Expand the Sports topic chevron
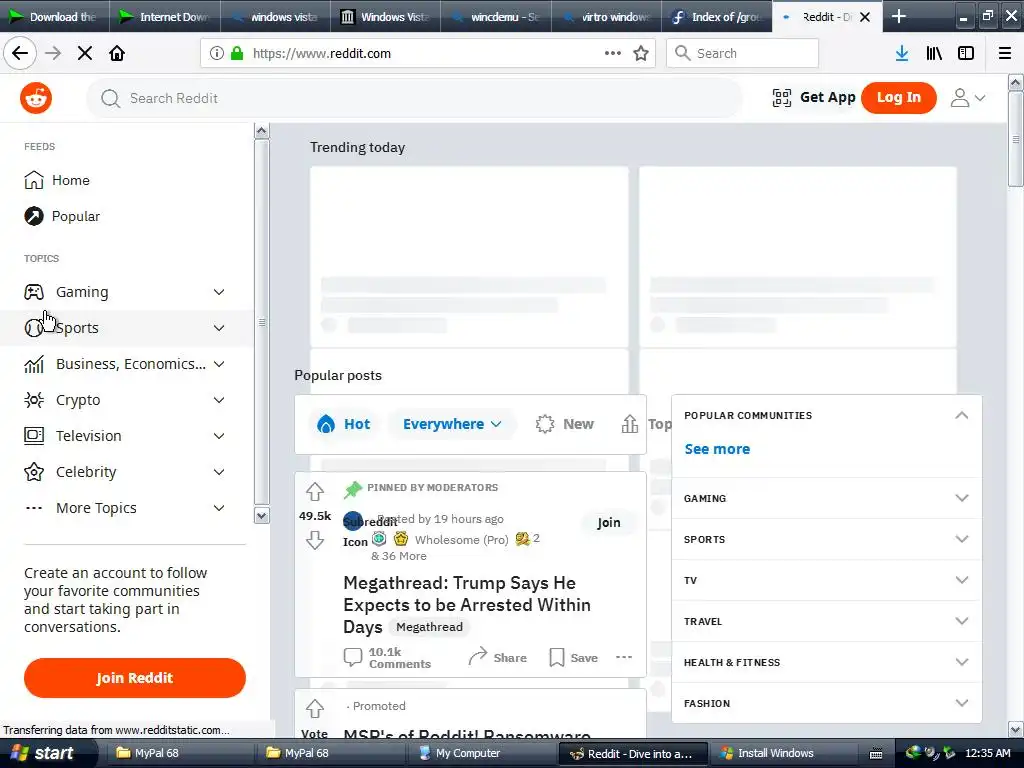The height and width of the screenshot is (768, 1024). (x=219, y=328)
